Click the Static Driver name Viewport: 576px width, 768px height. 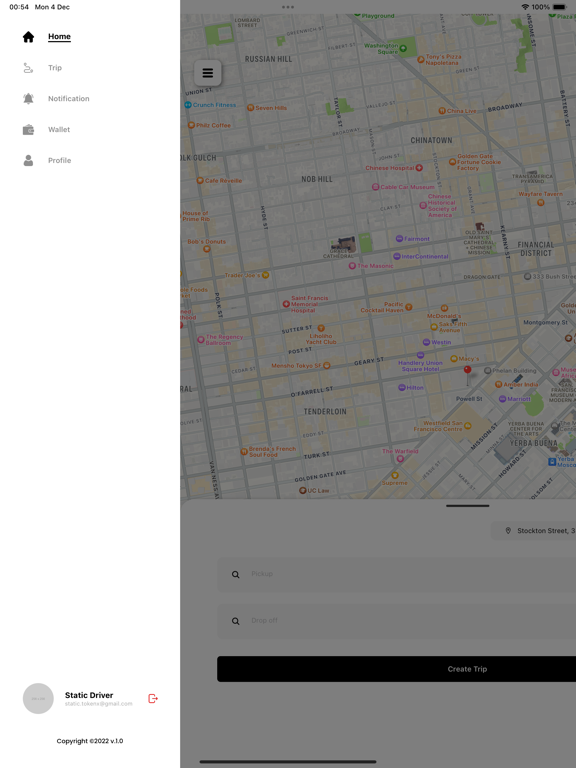[x=89, y=695]
